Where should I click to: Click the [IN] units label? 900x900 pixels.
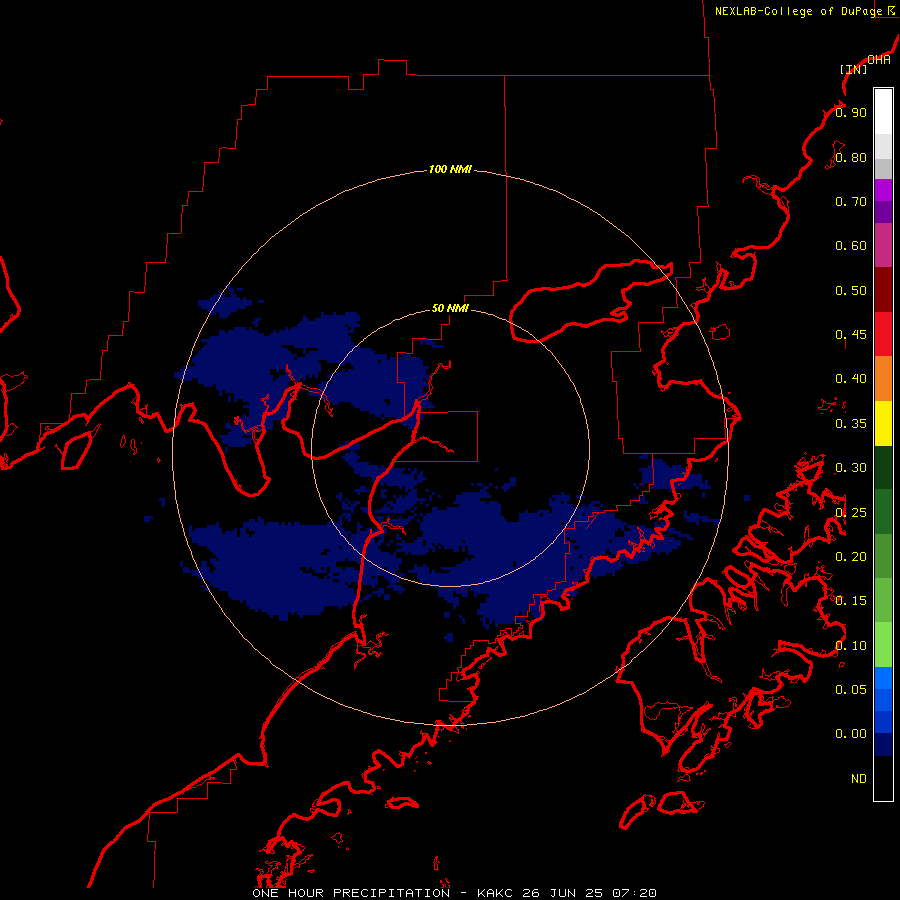pos(853,69)
